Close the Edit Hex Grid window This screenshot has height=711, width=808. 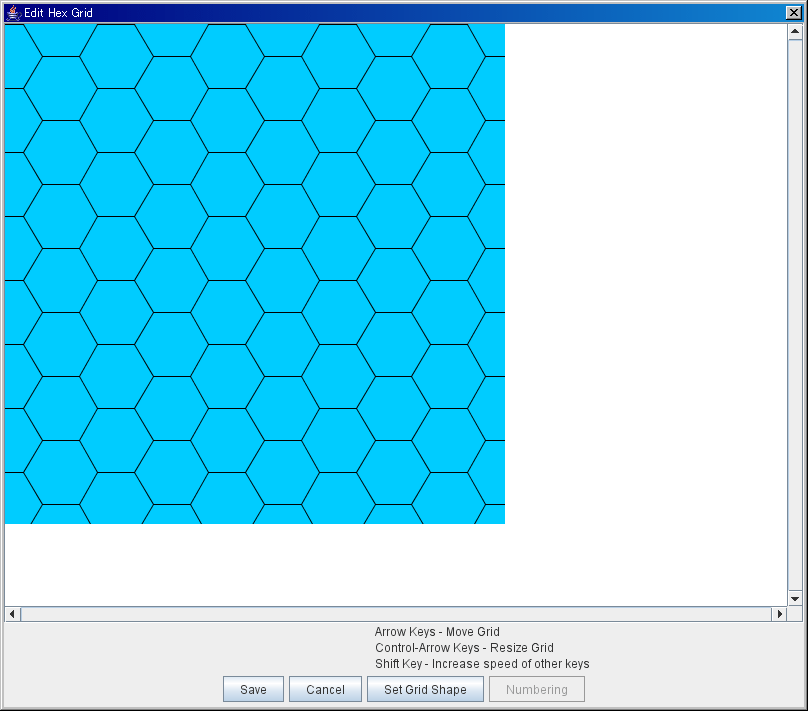[794, 13]
